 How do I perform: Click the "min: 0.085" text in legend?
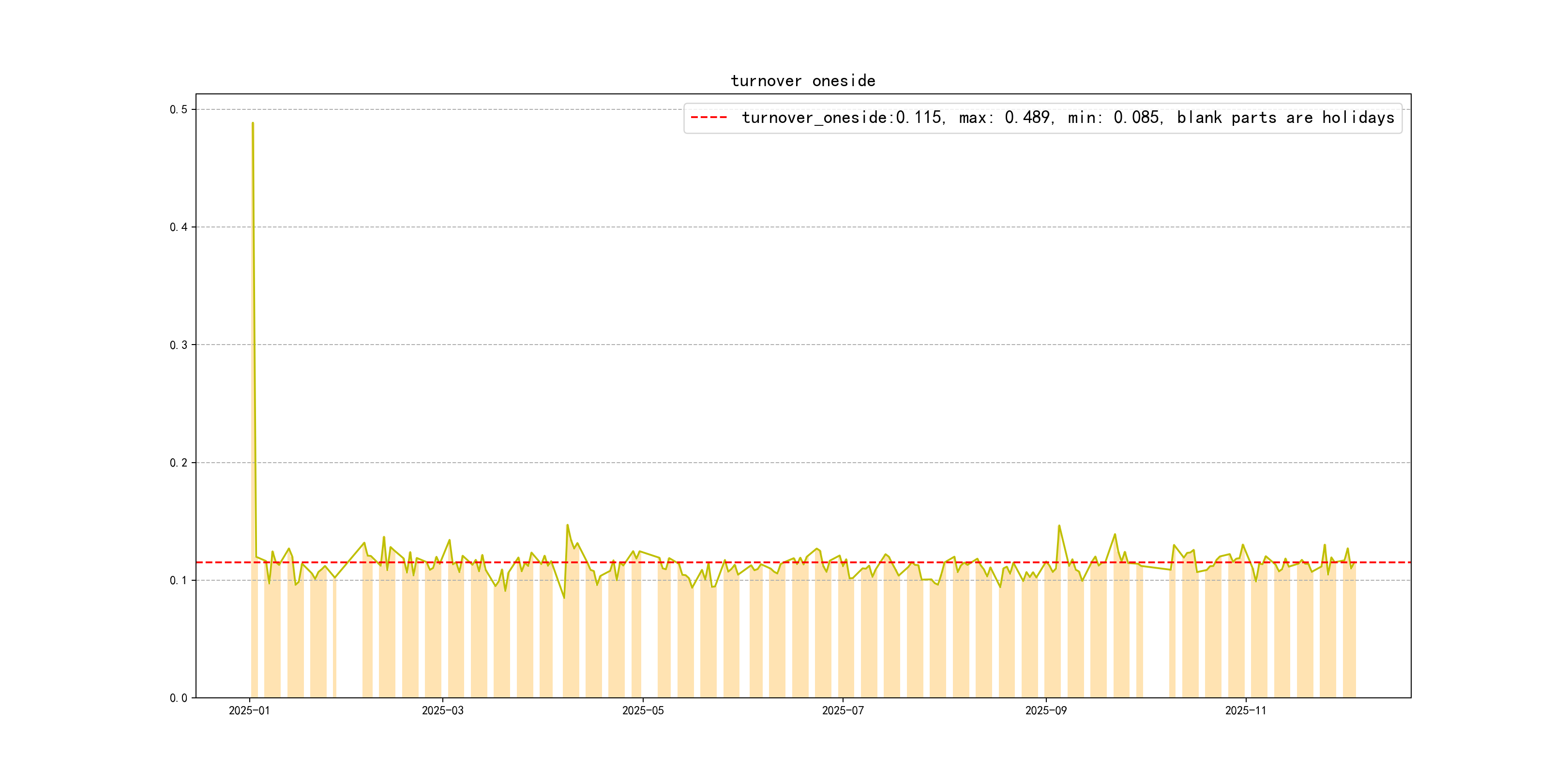pyautogui.click(x=1113, y=118)
